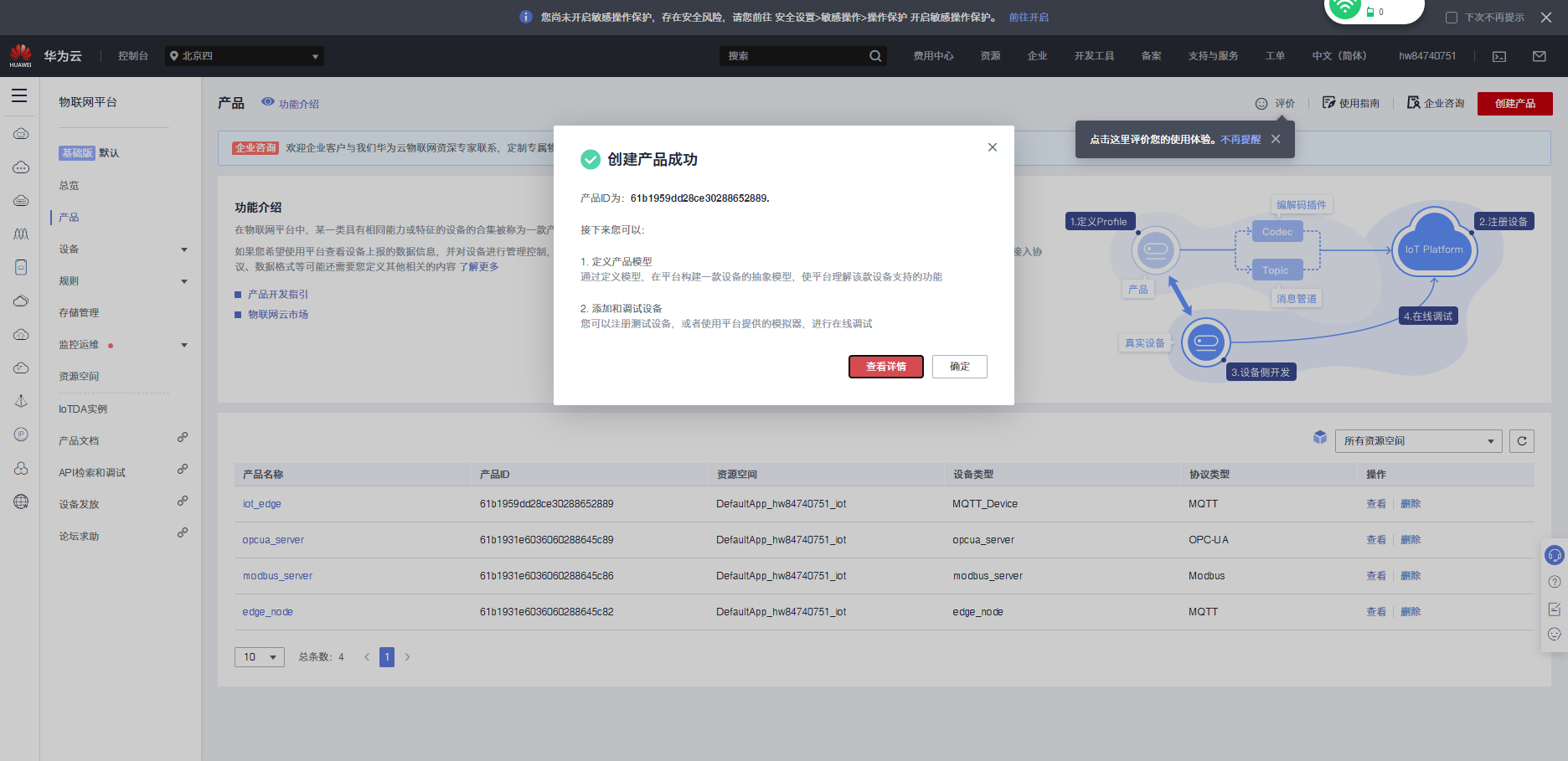Viewport: 1568px width, 761px height.
Task: Open the feedback note icon on right edge
Action: click(1555, 609)
